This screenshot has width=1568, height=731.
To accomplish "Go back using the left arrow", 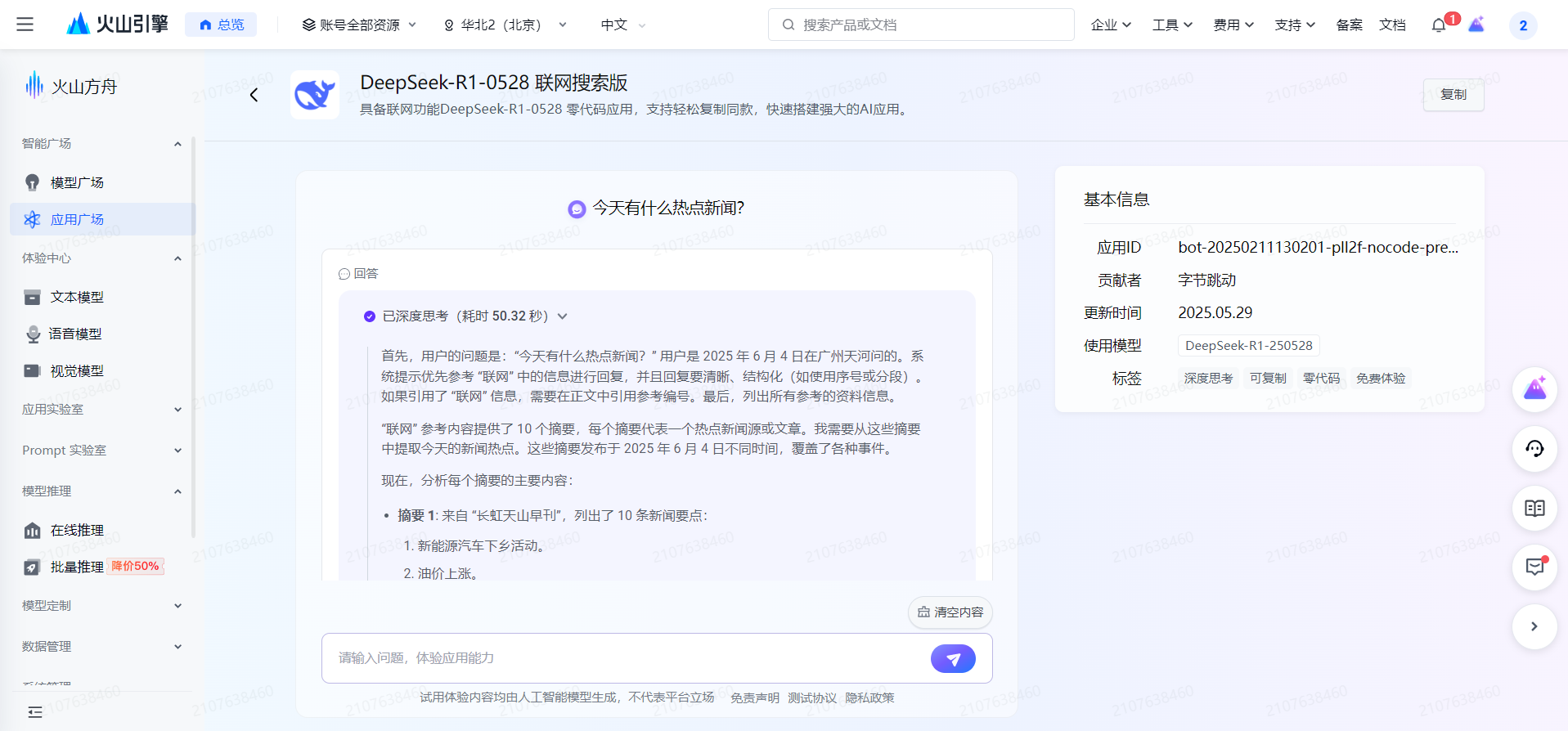I will pos(254,95).
